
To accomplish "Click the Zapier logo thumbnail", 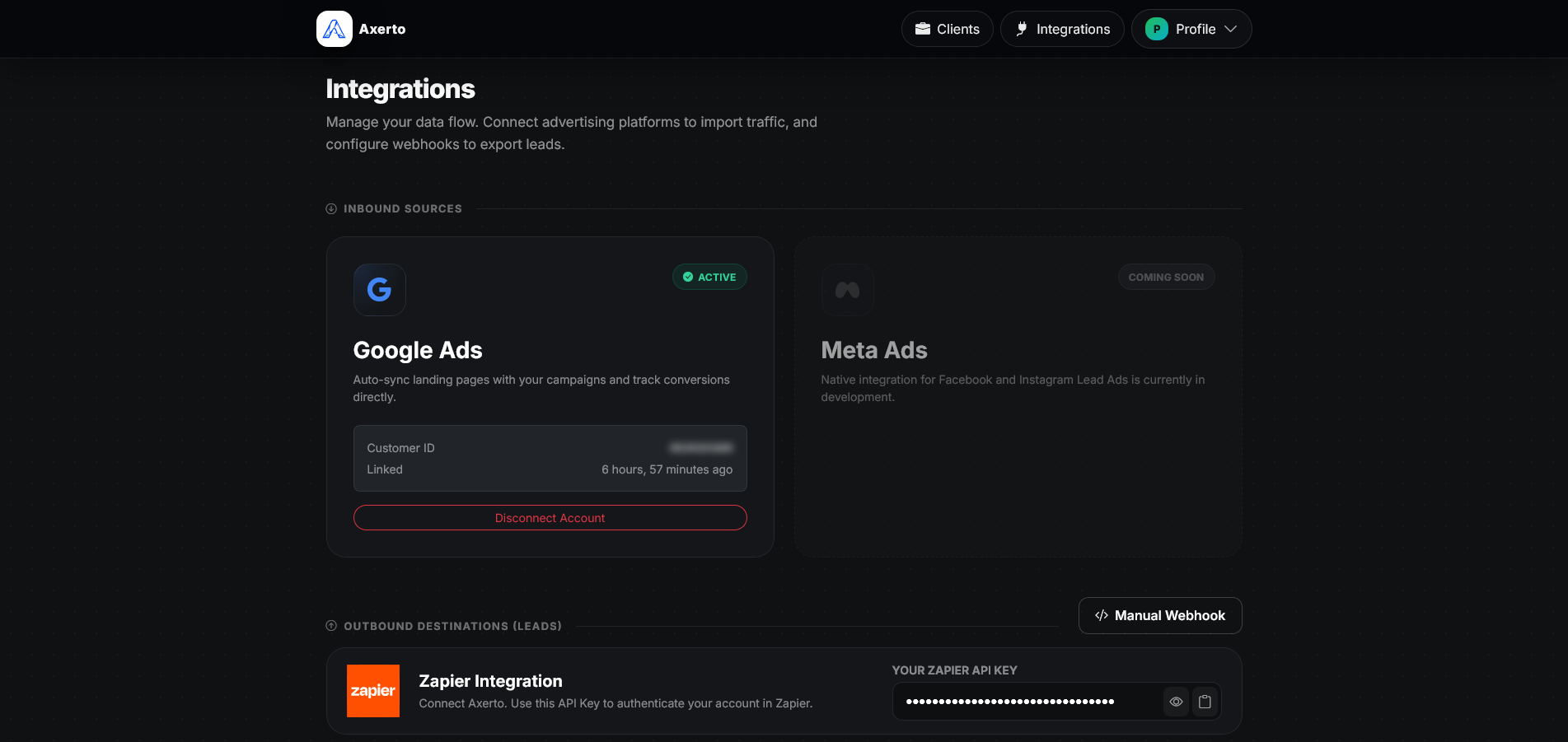I will click(x=372, y=691).
